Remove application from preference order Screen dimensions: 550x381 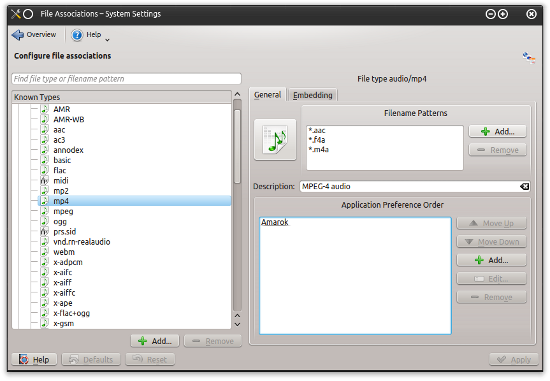pyautogui.click(x=491, y=297)
